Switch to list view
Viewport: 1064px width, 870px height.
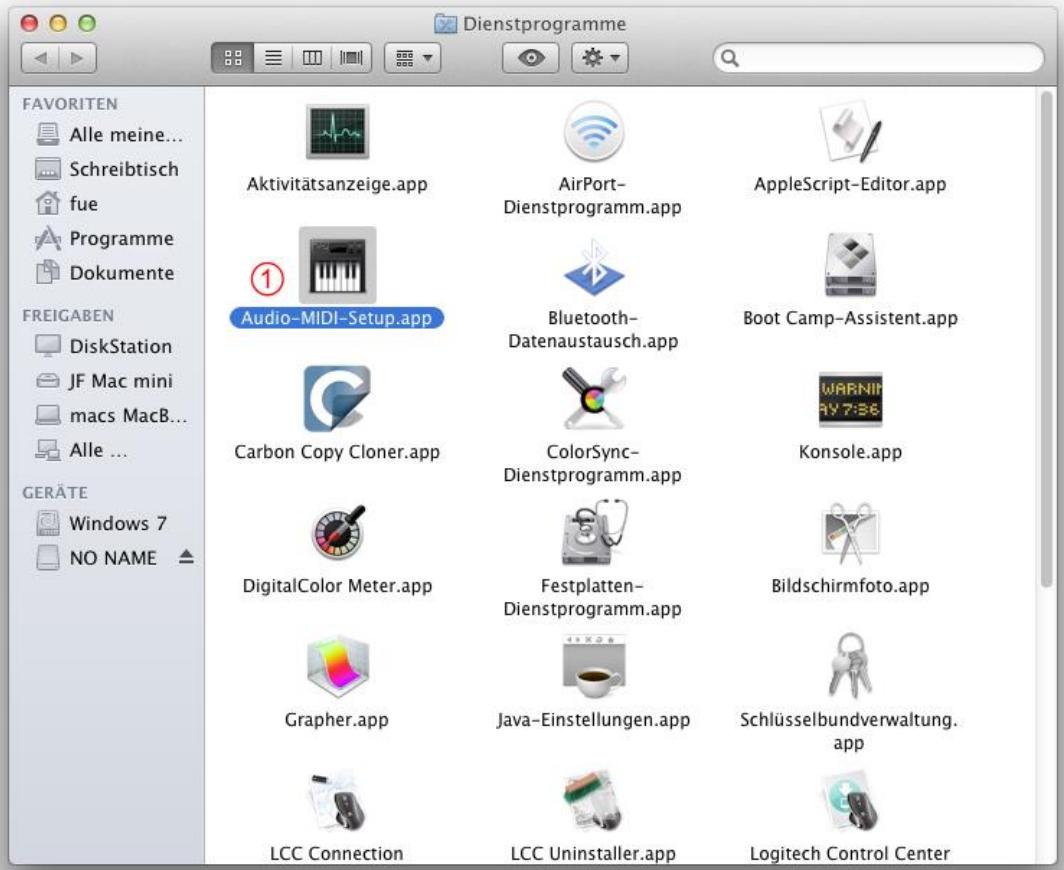pos(273,58)
